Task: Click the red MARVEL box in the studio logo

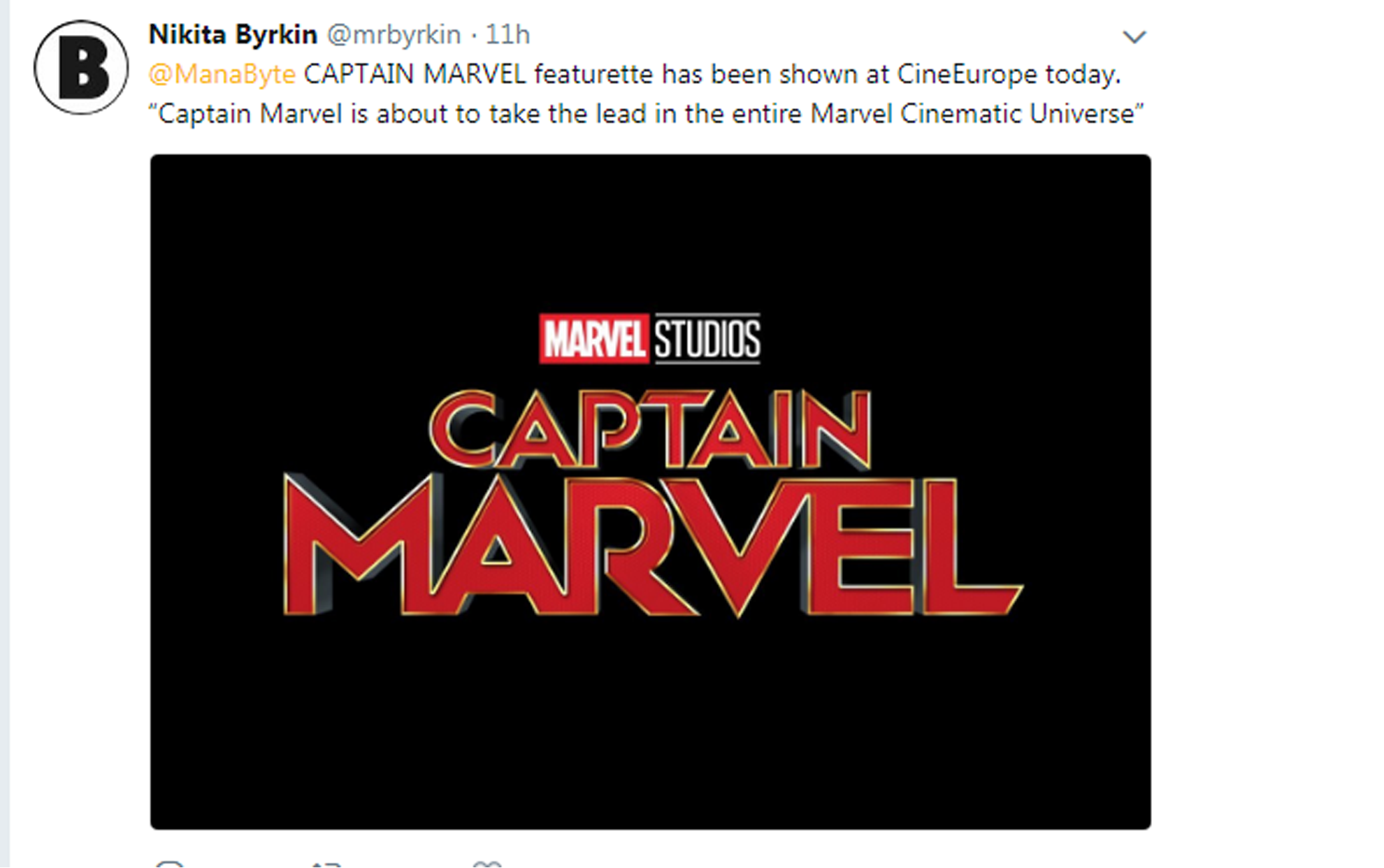Action: click(x=593, y=339)
